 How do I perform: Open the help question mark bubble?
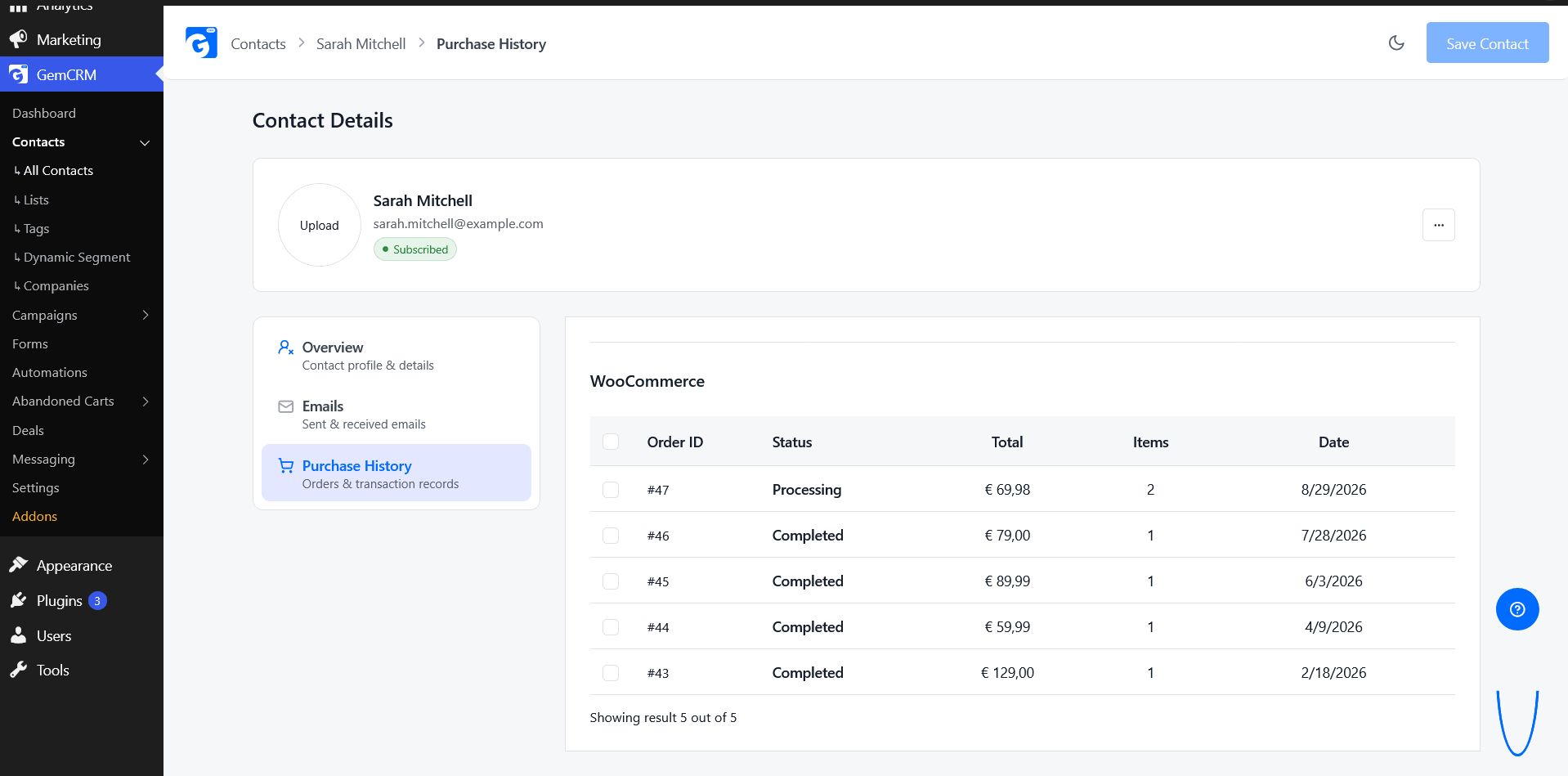(x=1517, y=609)
